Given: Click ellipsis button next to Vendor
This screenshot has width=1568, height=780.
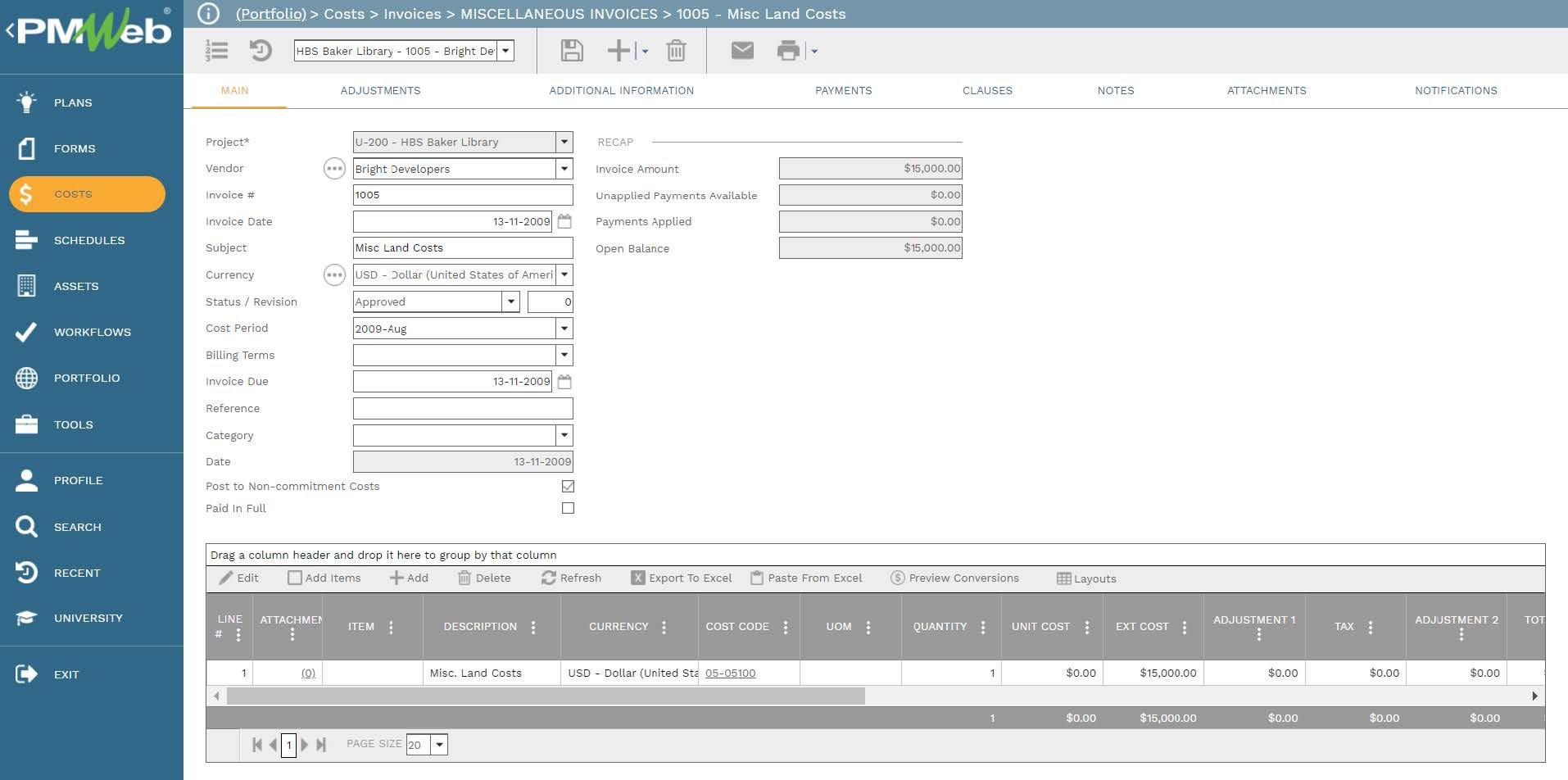Looking at the screenshot, I should click(x=334, y=169).
